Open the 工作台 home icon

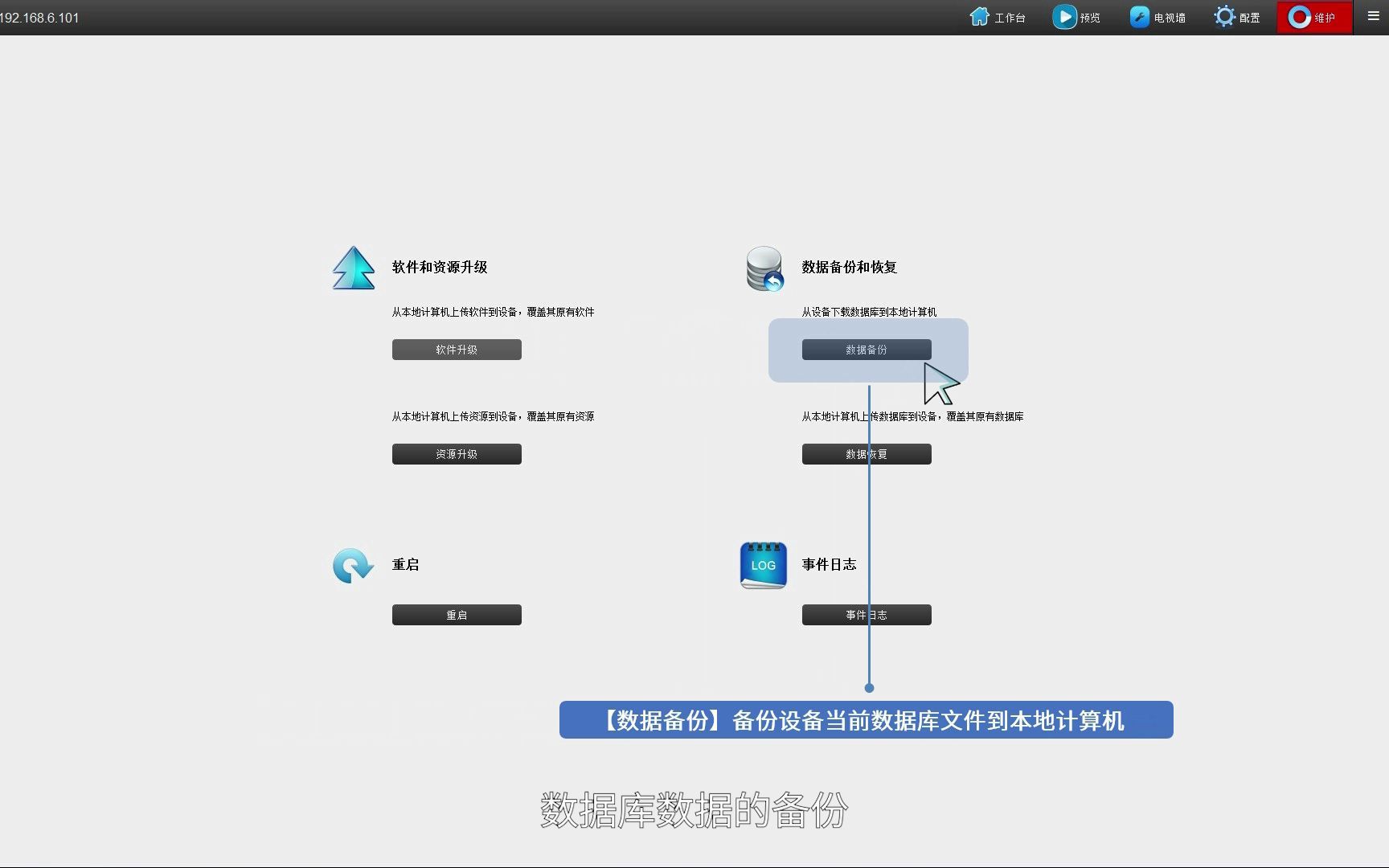click(979, 16)
